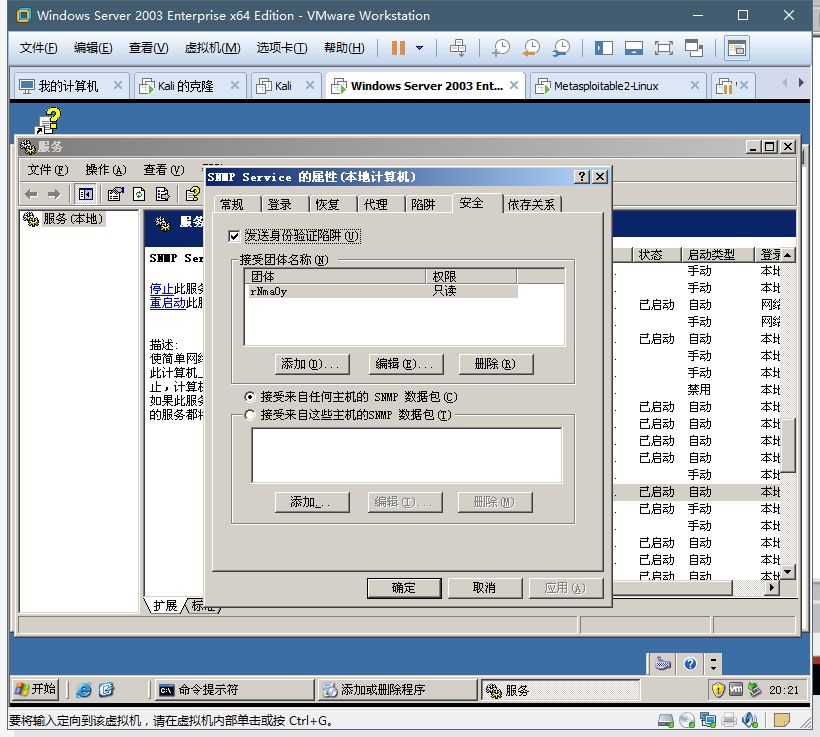Toggle the VMware library sidebar icon
The width and height of the screenshot is (820, 737).
pyautogui.click(x=603, y=48)
